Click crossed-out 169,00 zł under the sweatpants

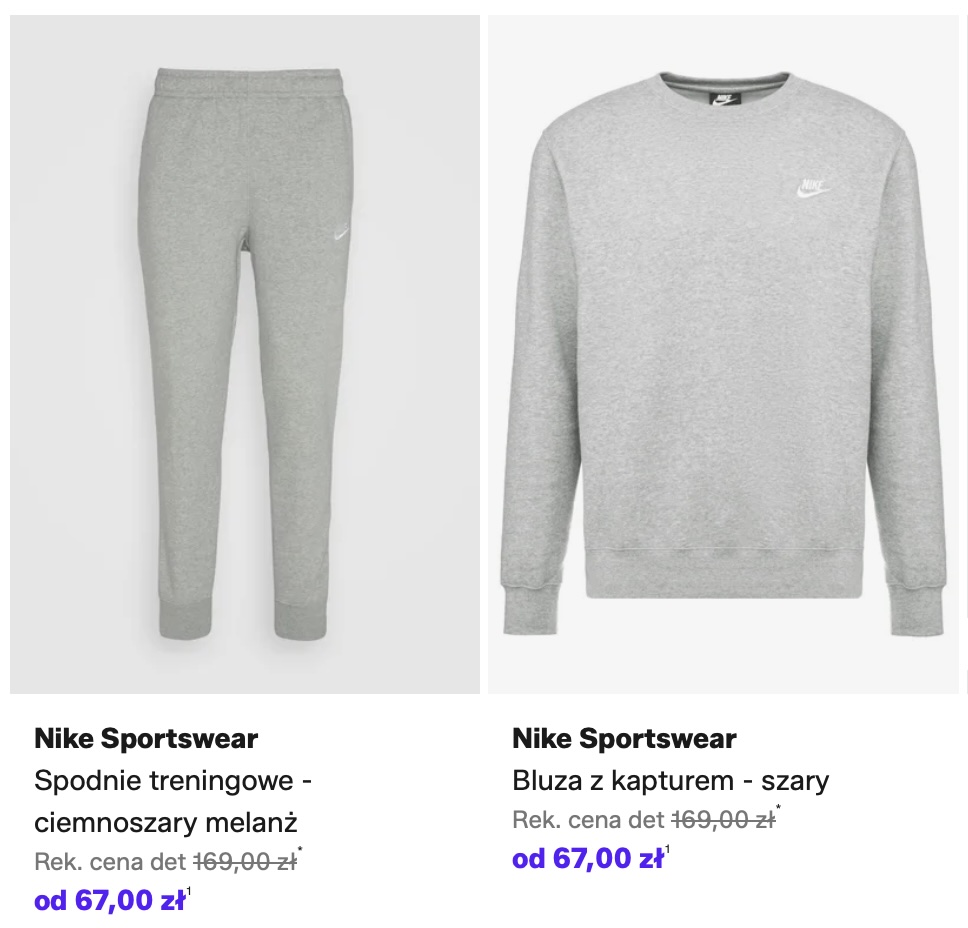tap(244, 862)
